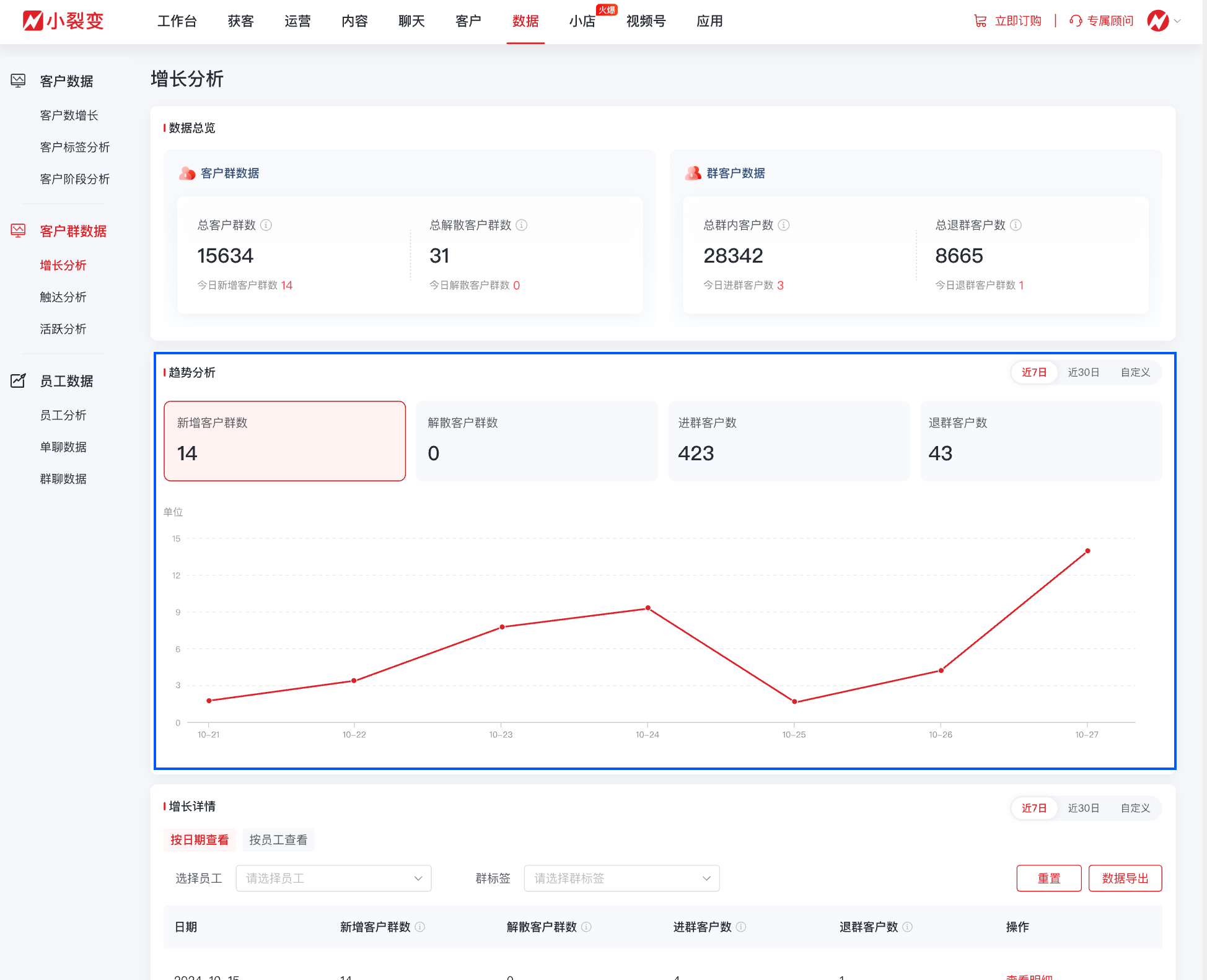Click the 员工数据 edit icon in the sidebar

pyautogui.click(x=18, y=380)
